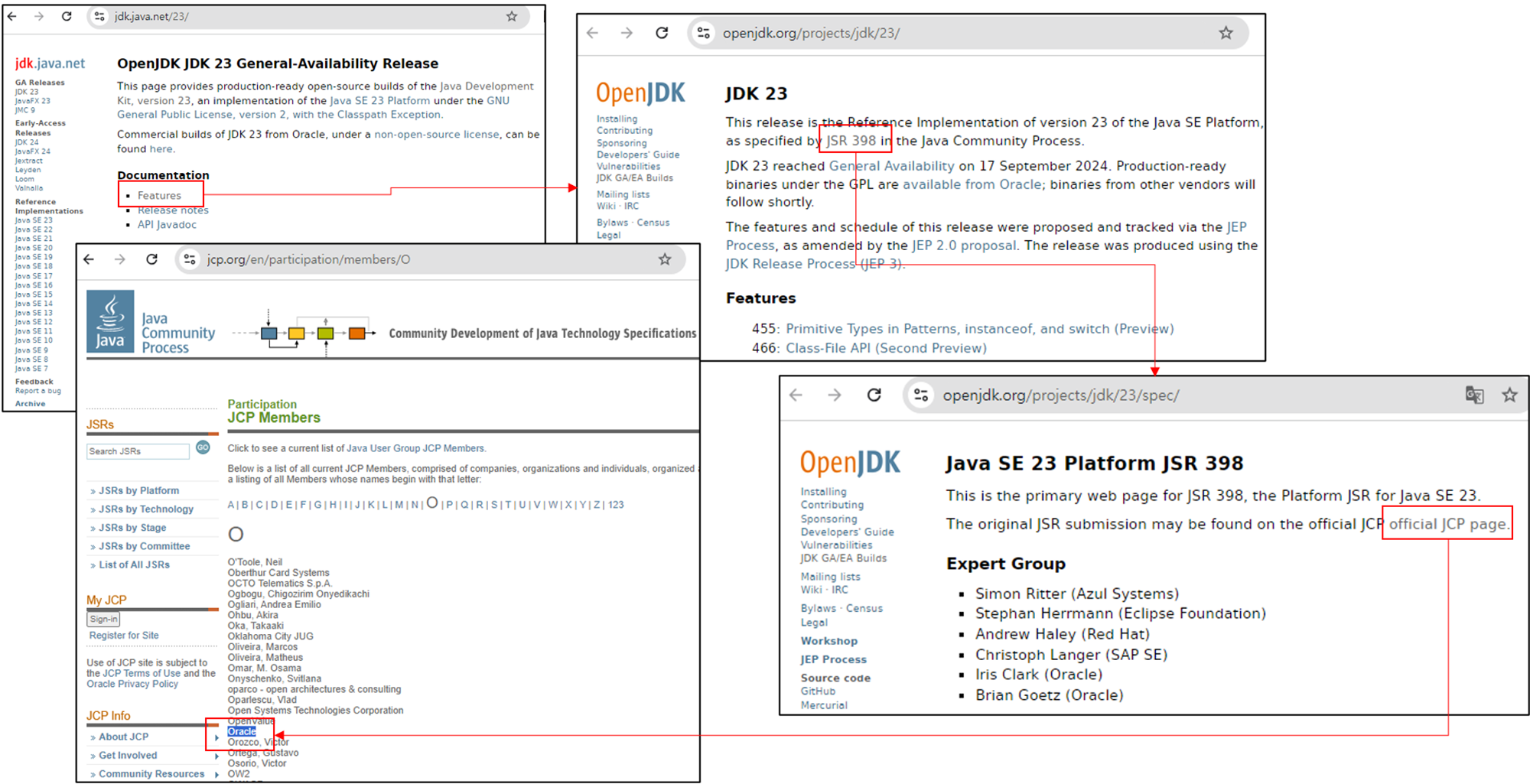Screen dimensions: 1530x784
Task: Select Oracle in the JCP members list
Action: pyautogui.click(x=242, y=732)
